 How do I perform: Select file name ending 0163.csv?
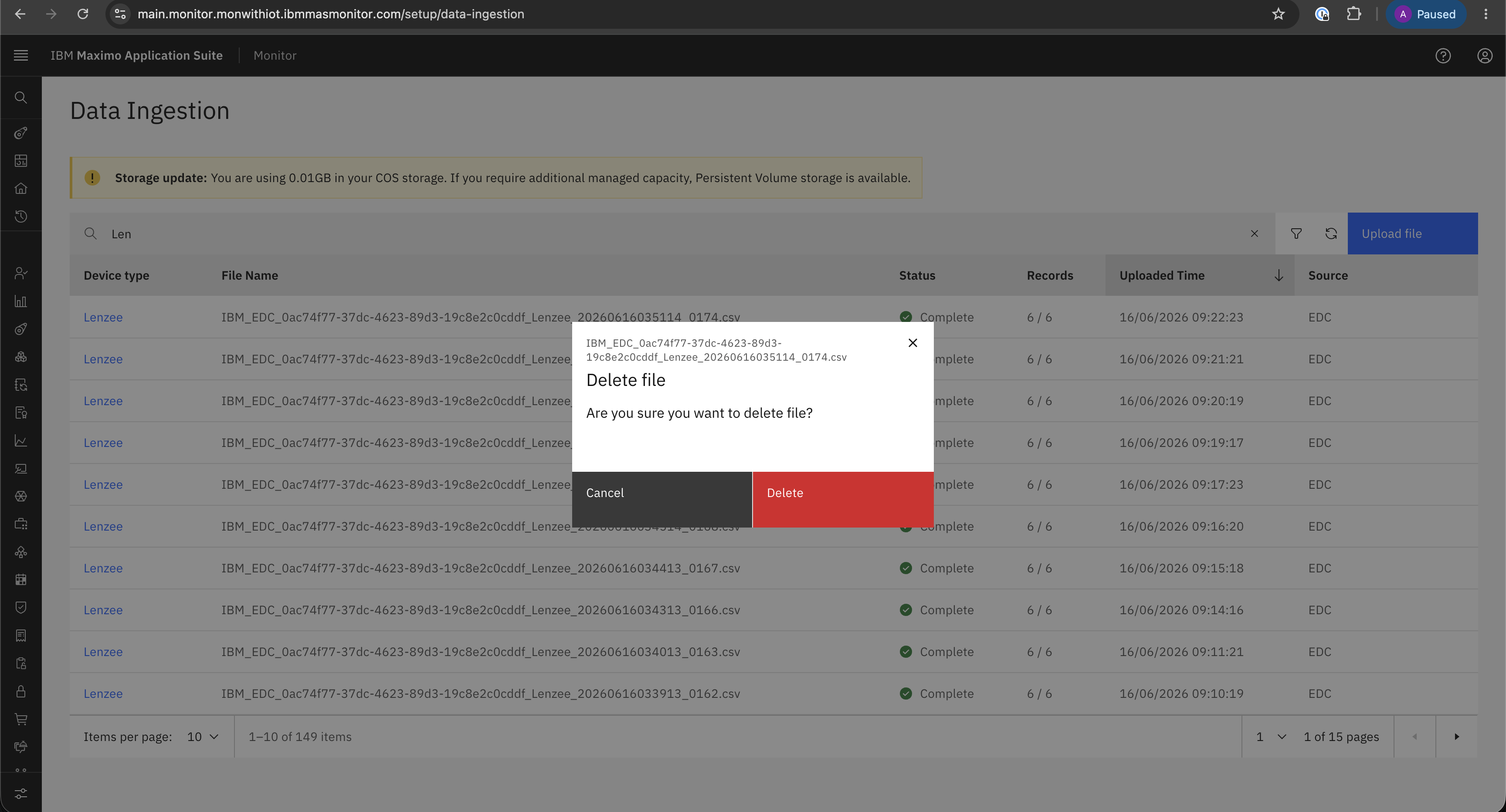tap(481, 652)
